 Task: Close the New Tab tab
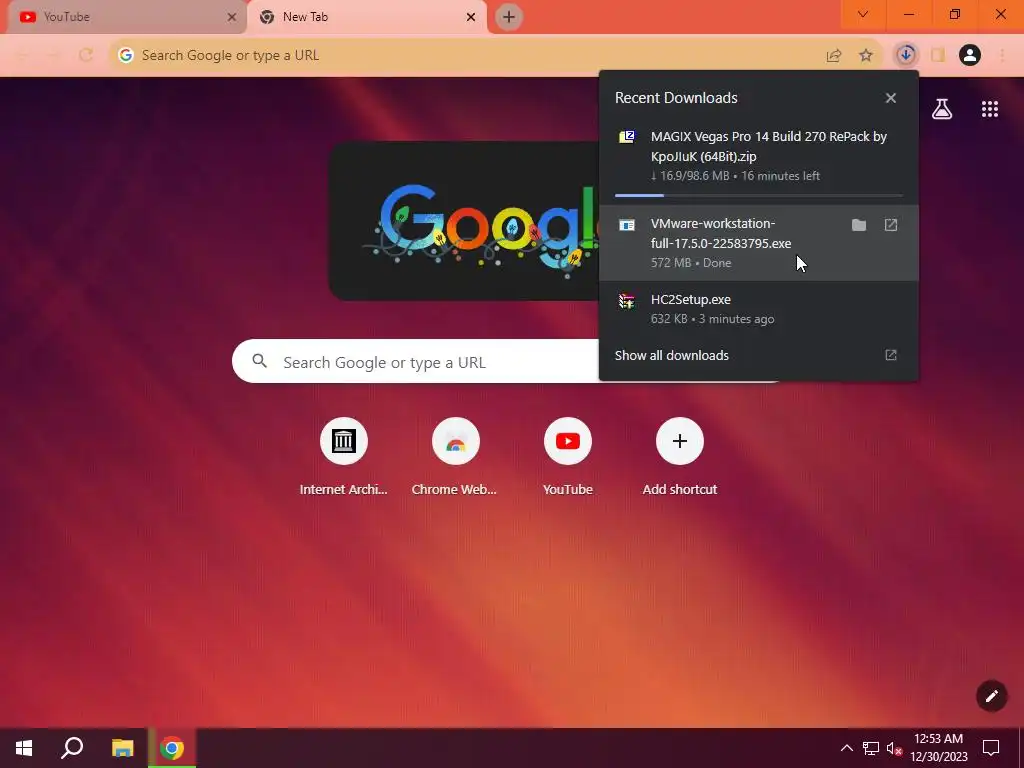tap(471, 17)
